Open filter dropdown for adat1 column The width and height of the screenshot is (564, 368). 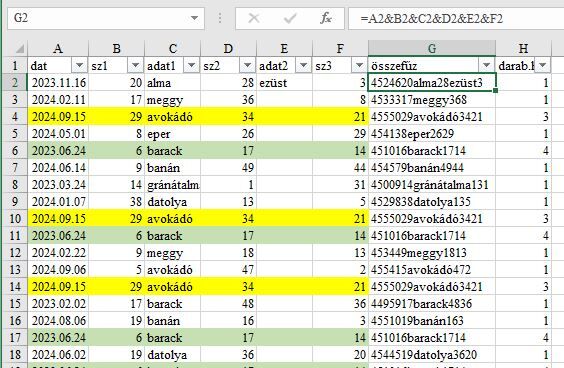point(191,65)
